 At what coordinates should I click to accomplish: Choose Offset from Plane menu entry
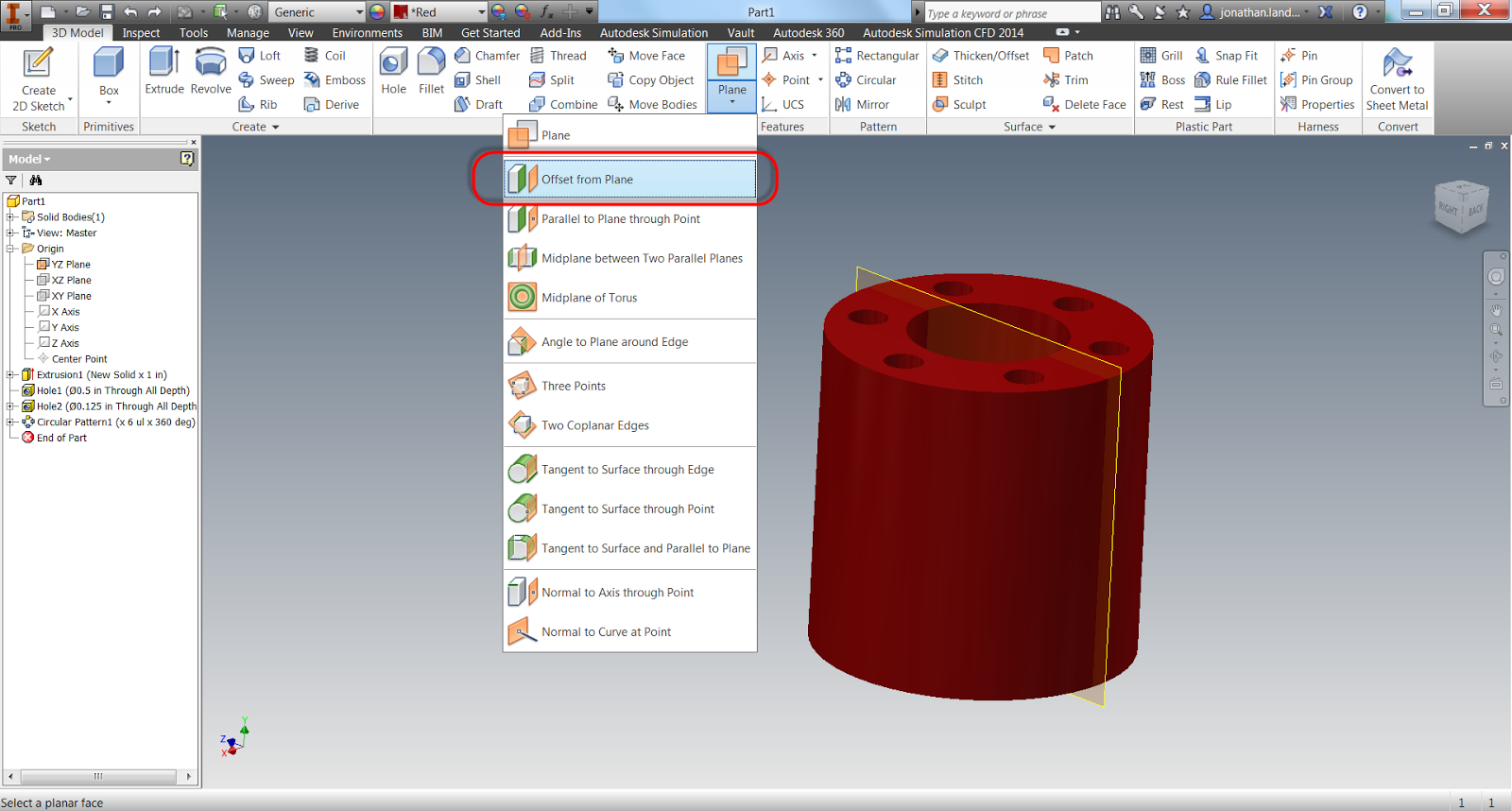coord(629,180)
